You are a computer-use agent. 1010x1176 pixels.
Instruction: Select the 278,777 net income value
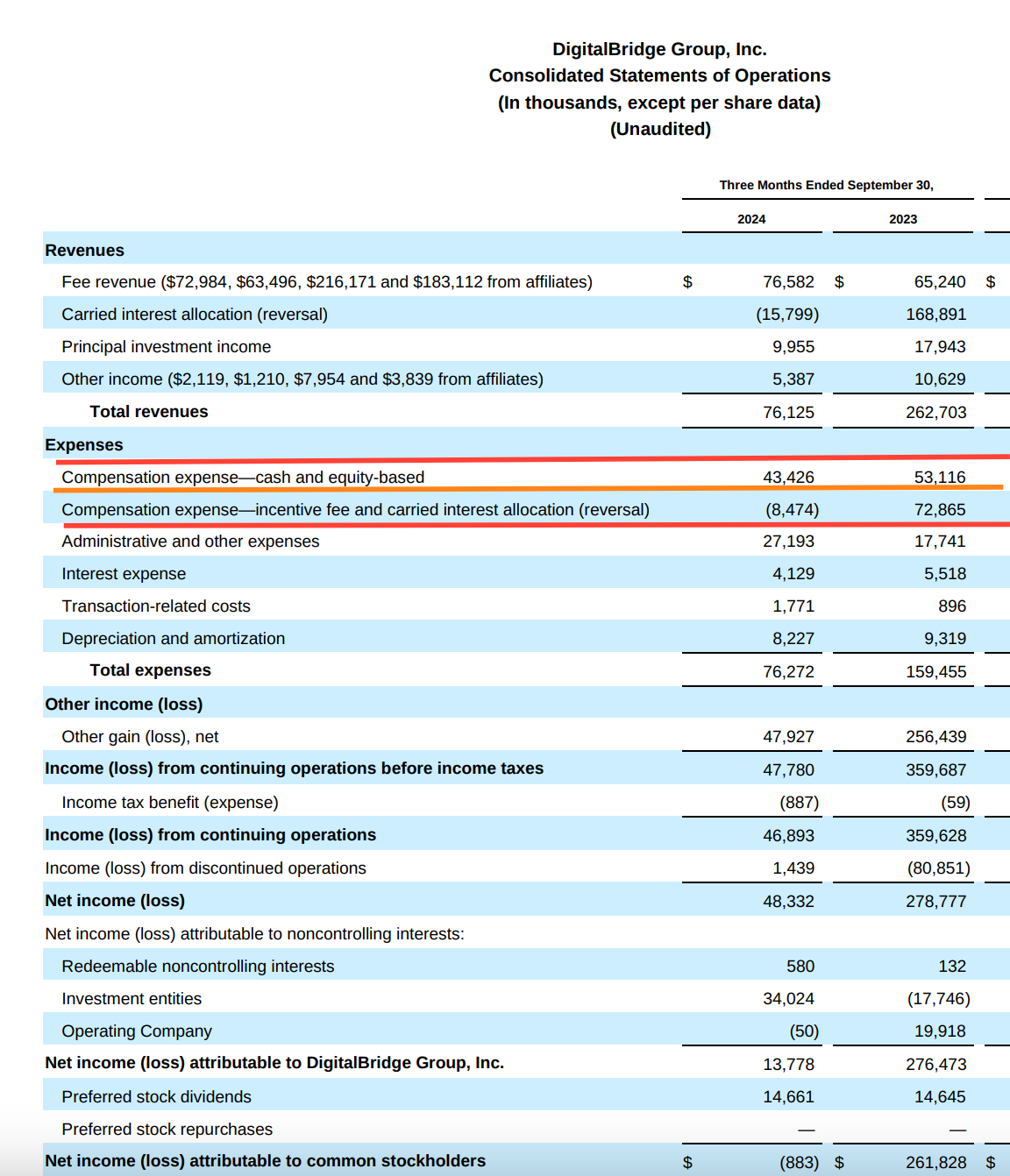[x=936, y=902]
